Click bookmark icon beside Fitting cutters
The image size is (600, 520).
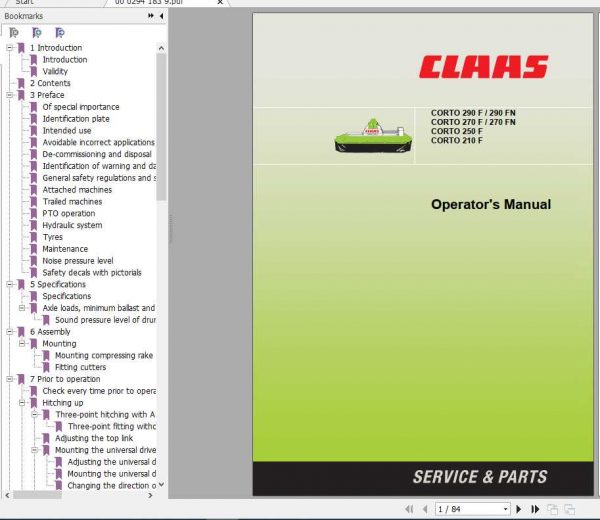[x=46, y=367]
